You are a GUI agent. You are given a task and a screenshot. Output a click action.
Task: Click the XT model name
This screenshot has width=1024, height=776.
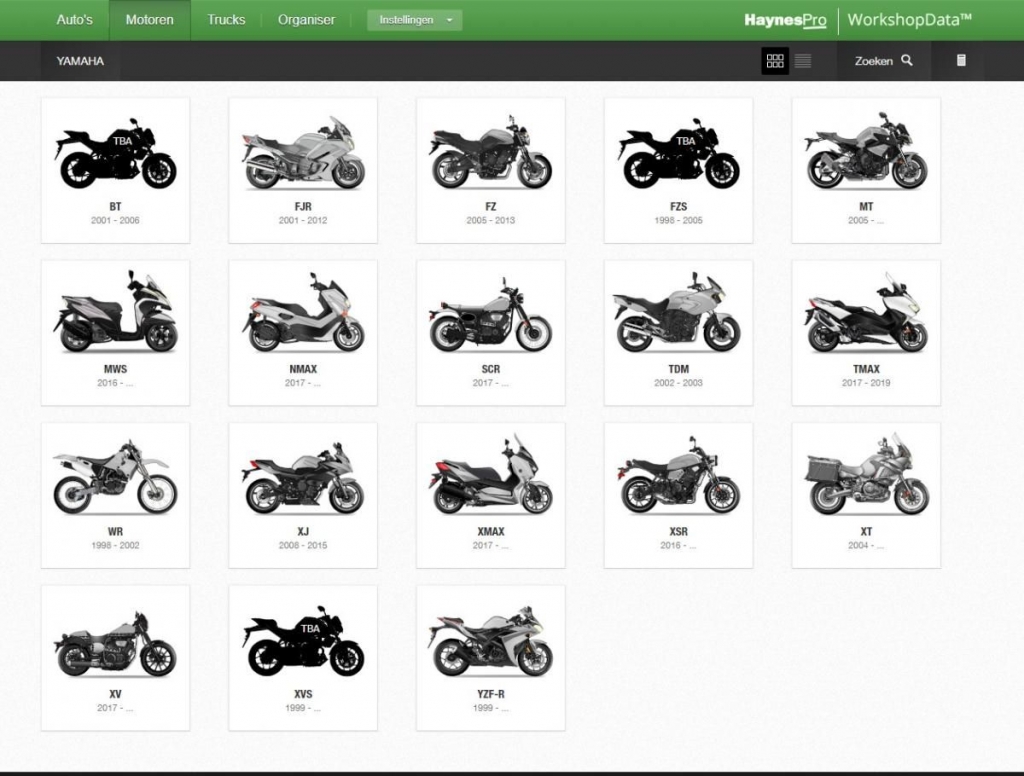coord(866,532)
